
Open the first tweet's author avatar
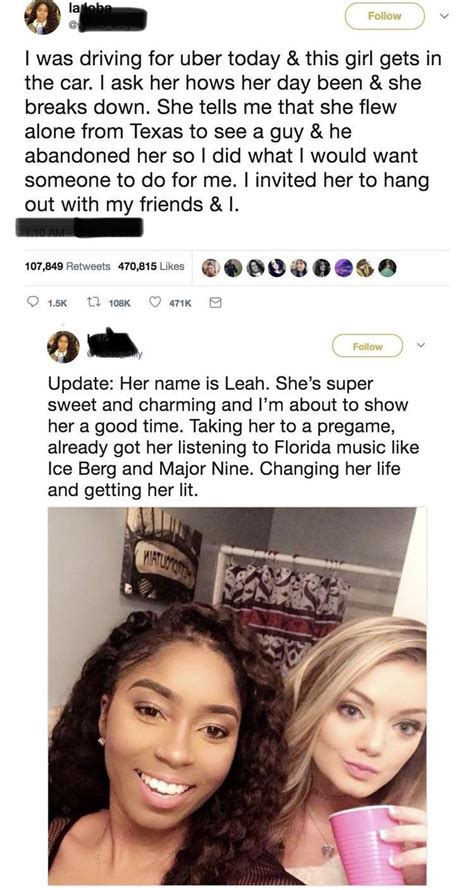[41, 18]
